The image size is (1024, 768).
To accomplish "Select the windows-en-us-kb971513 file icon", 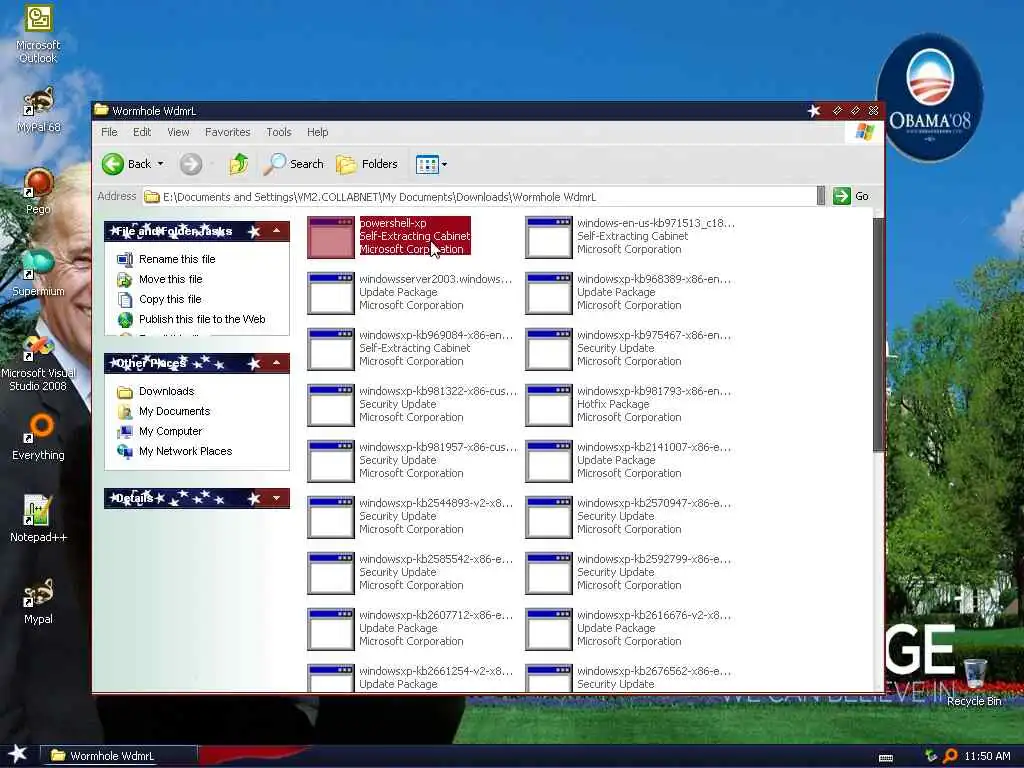I will [x=549, y=237].
